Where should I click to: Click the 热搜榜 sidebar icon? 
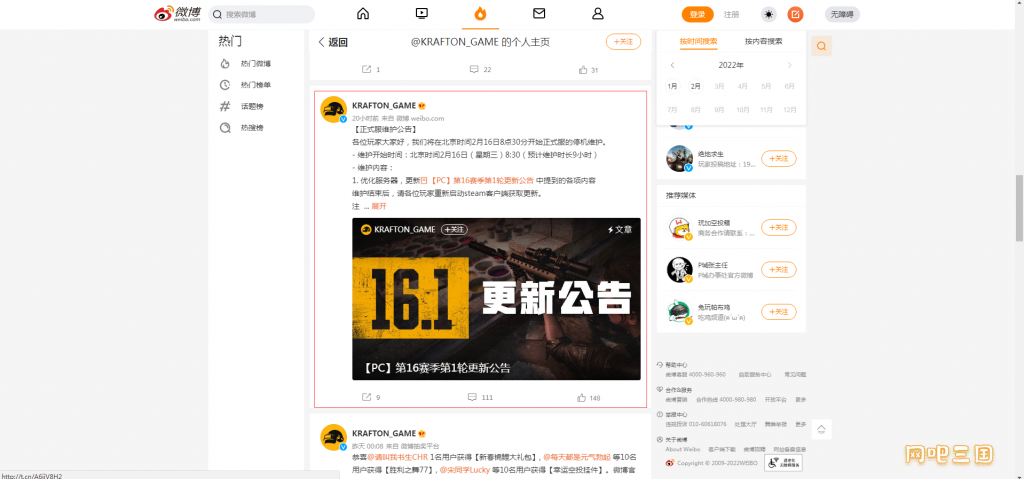pyautogui.click(x=225, y=128)
